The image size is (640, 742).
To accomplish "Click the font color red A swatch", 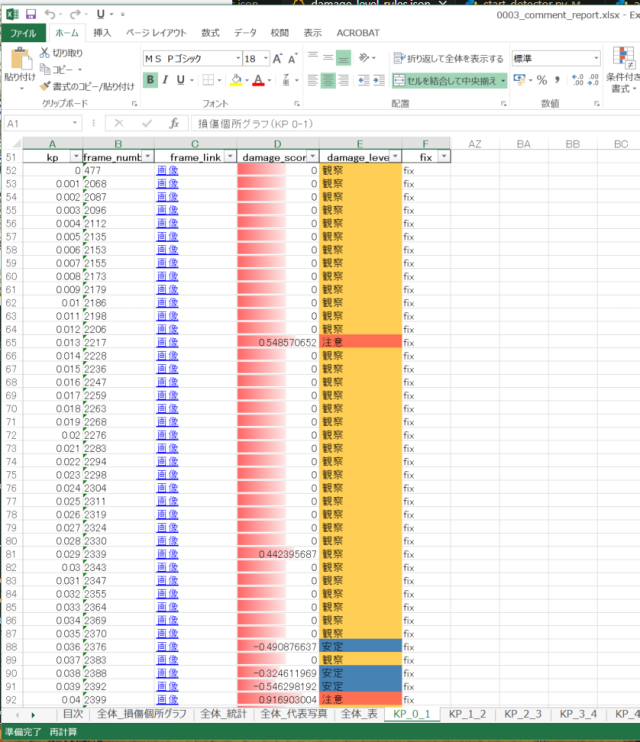I will point(258,80).
